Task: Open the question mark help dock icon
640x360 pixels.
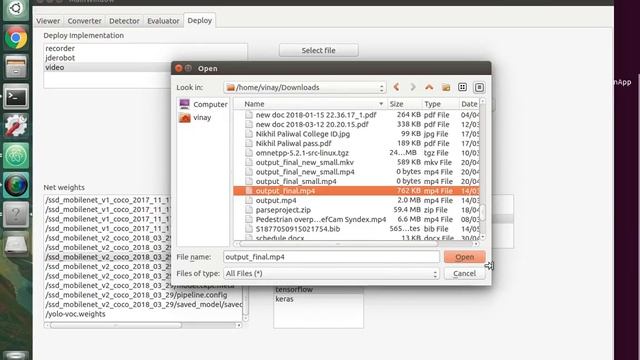Action: coord(16,214)
